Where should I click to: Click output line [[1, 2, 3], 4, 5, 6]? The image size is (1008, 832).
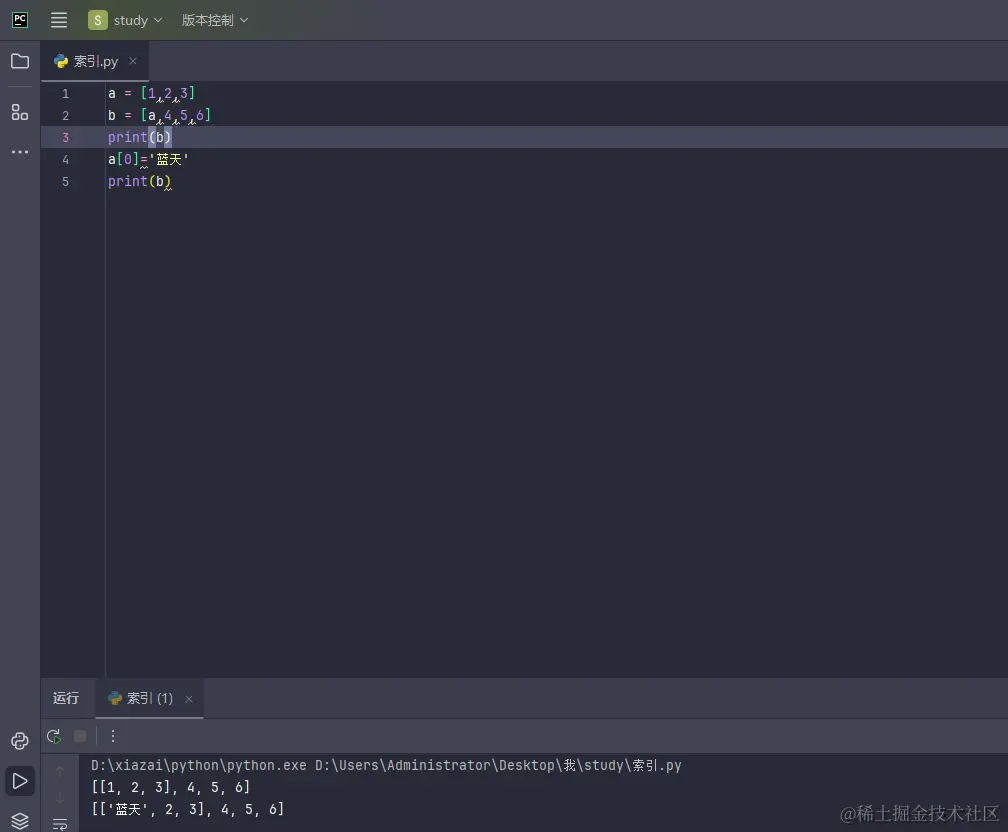(170, 787)
